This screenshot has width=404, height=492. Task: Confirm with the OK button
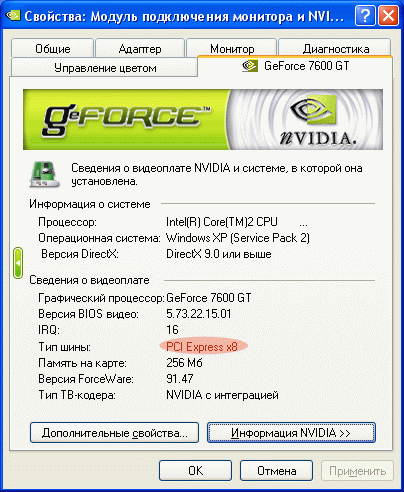point(195,470)
